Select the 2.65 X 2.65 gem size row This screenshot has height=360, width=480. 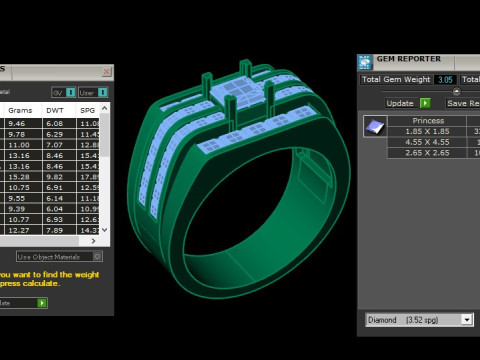pos(427,153)
